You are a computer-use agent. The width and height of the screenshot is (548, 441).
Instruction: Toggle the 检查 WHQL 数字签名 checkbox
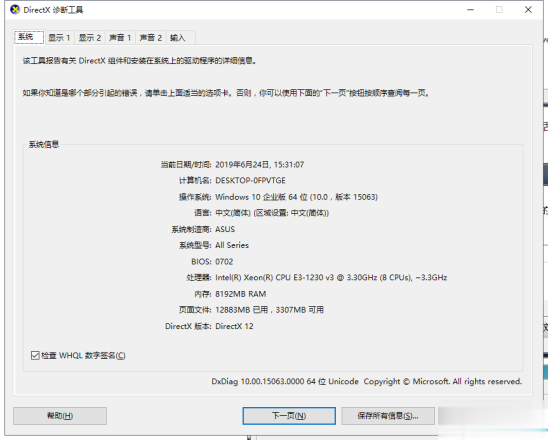pos(35,355)
